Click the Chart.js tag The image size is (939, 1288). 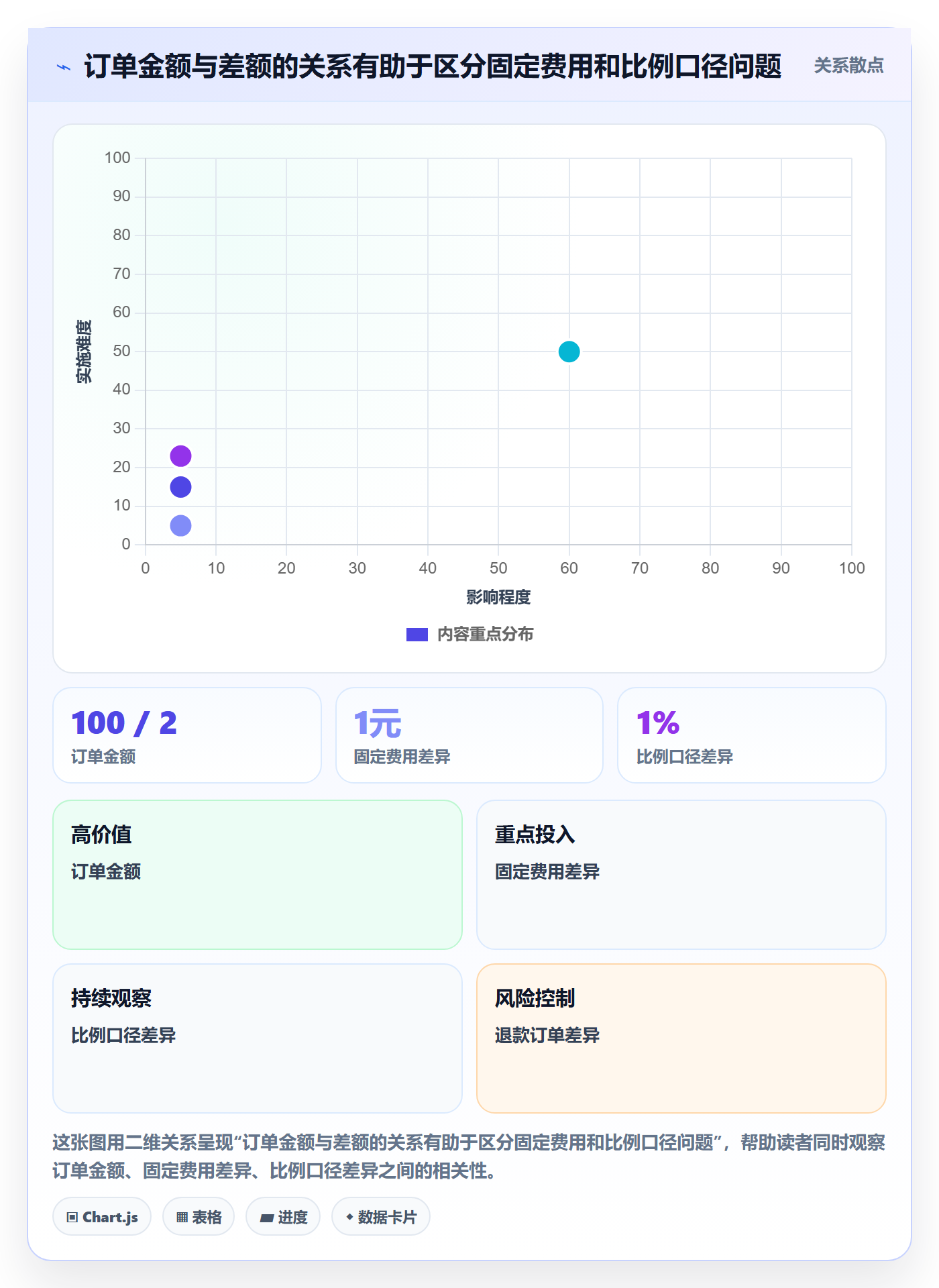(x=102, y=1217)
